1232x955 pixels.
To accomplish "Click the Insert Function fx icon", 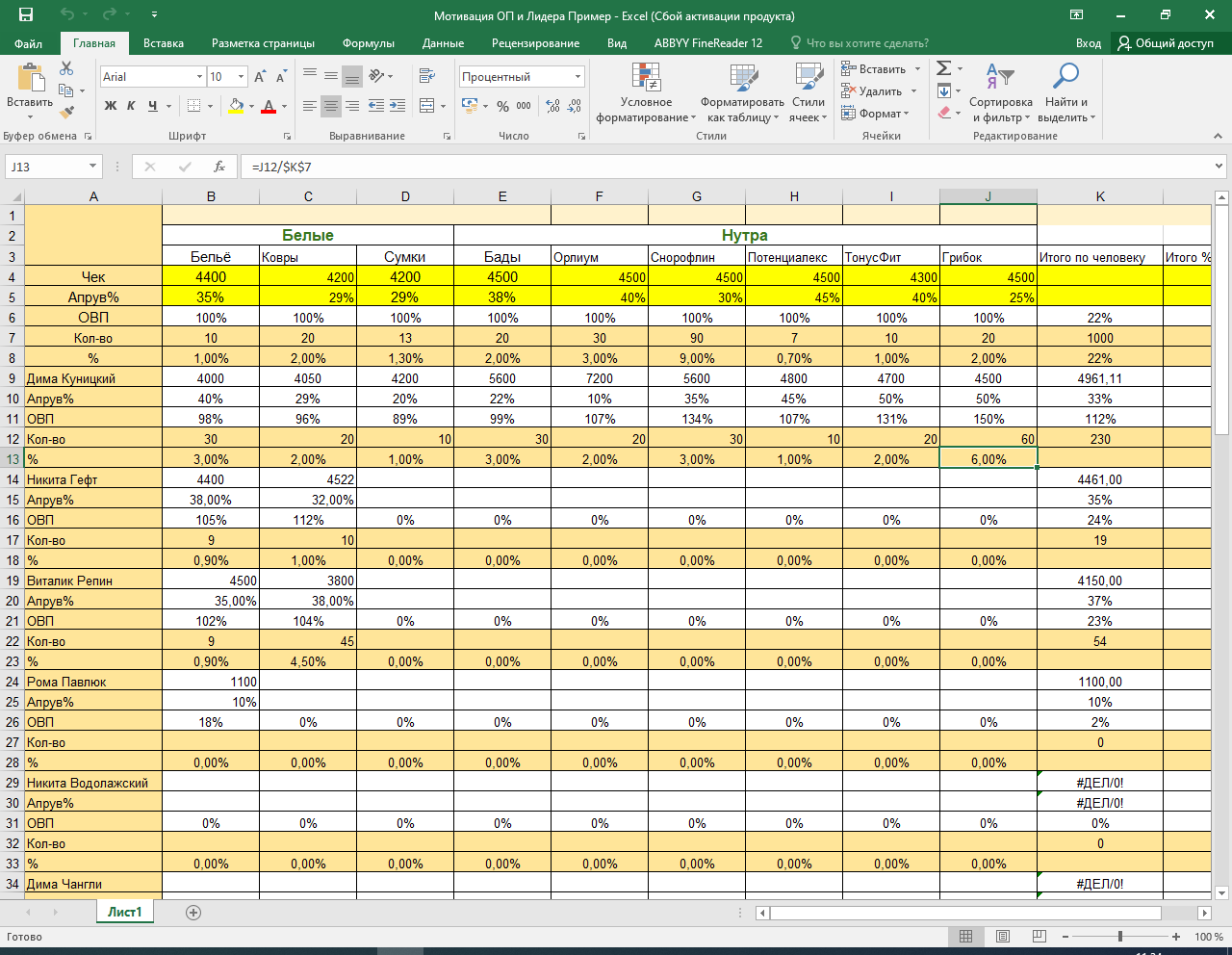I will click(x=219, y=167).
